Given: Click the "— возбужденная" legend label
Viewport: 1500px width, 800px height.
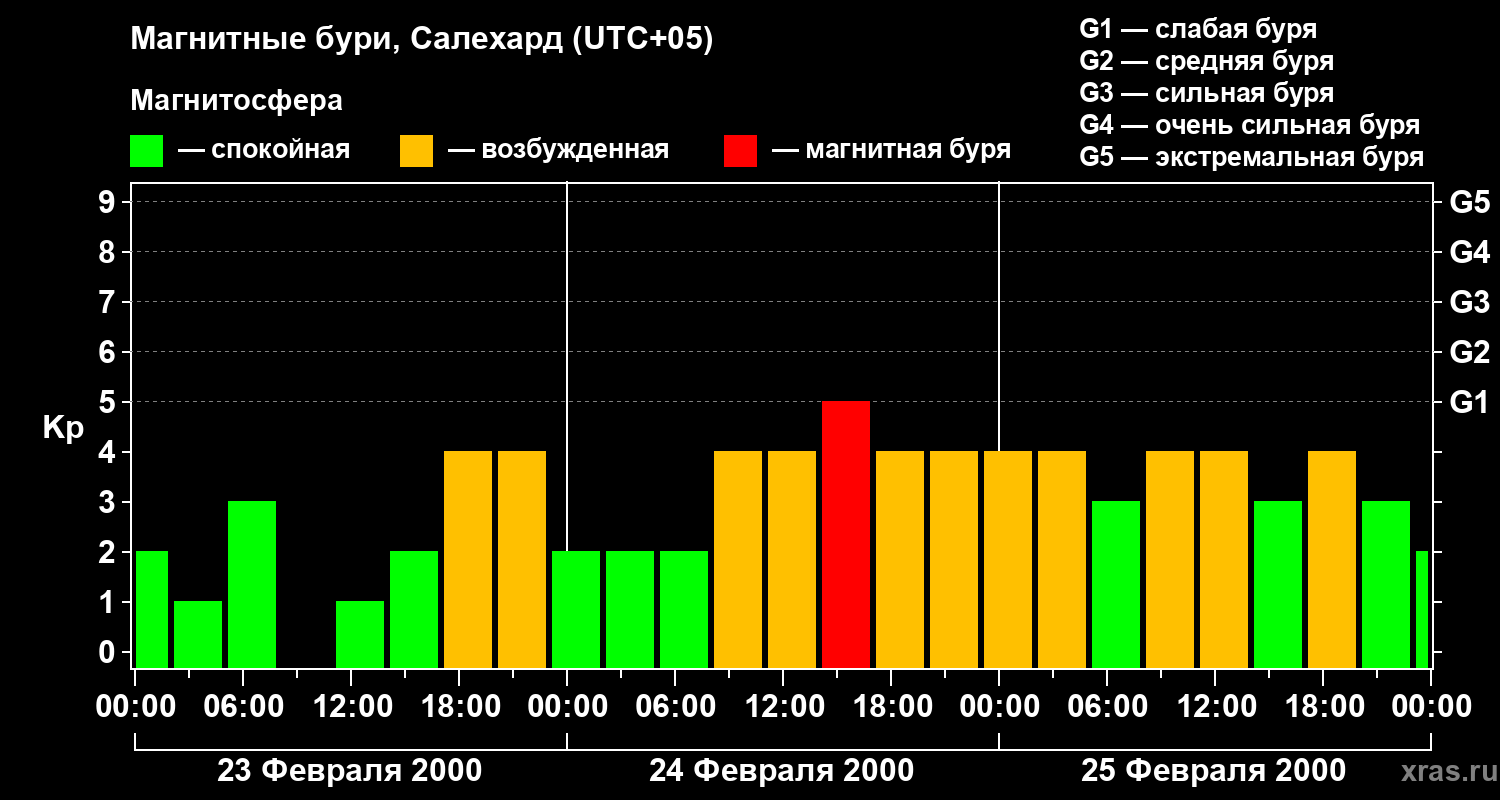Looking at the screenshot, I should coord(558,151).
